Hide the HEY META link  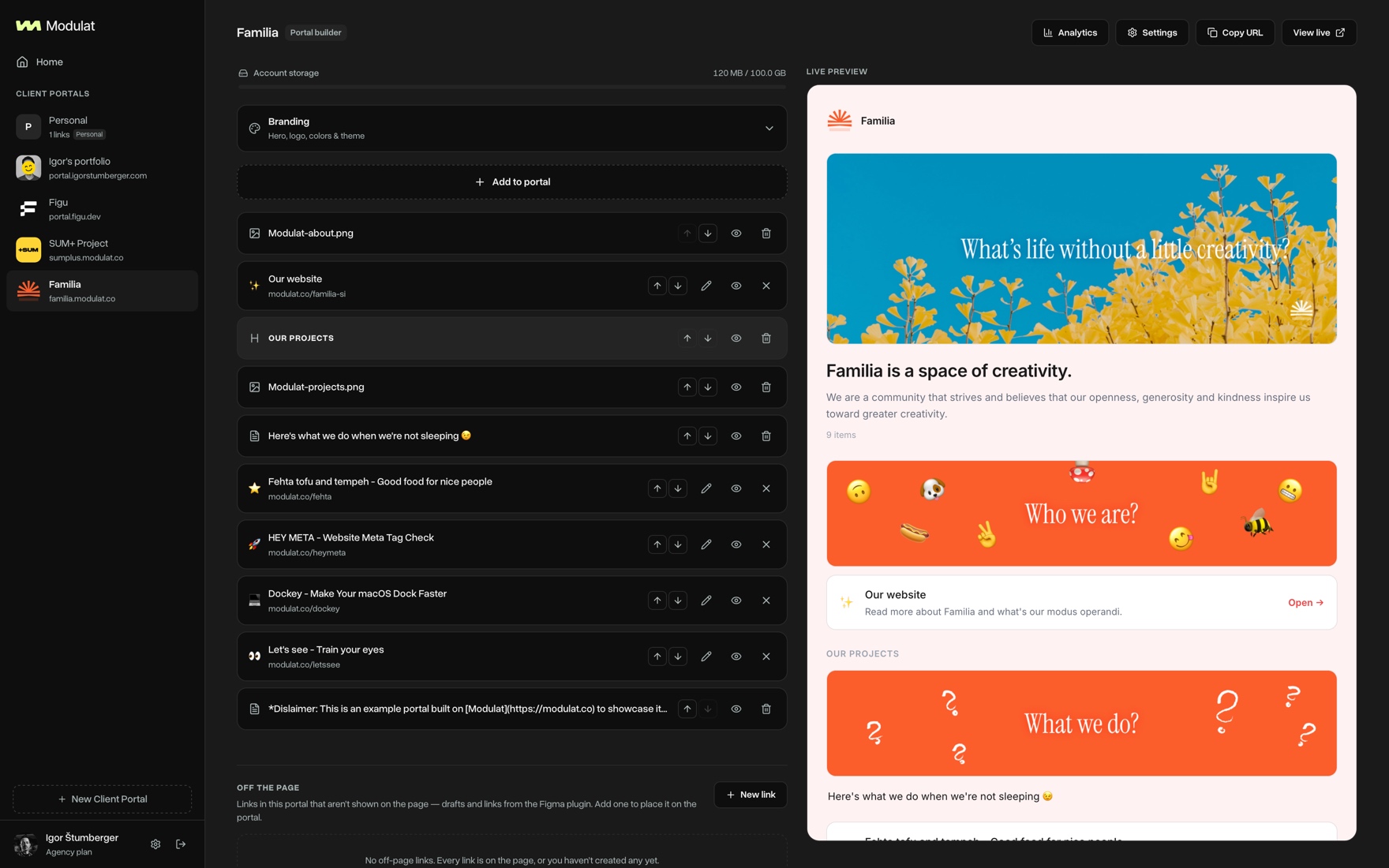coord(736,544)
